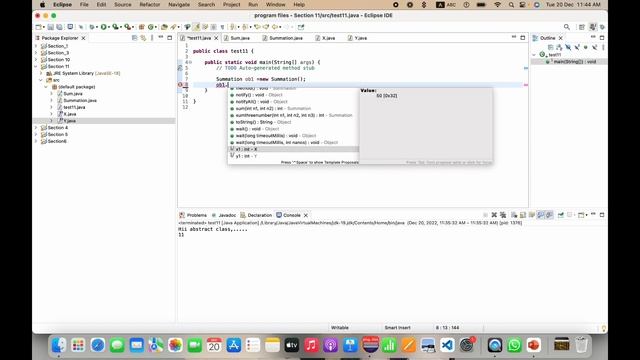Select sumthreenumber proposal in list
The width and height of the screenshot is (640, 360).
coord(293,115)
